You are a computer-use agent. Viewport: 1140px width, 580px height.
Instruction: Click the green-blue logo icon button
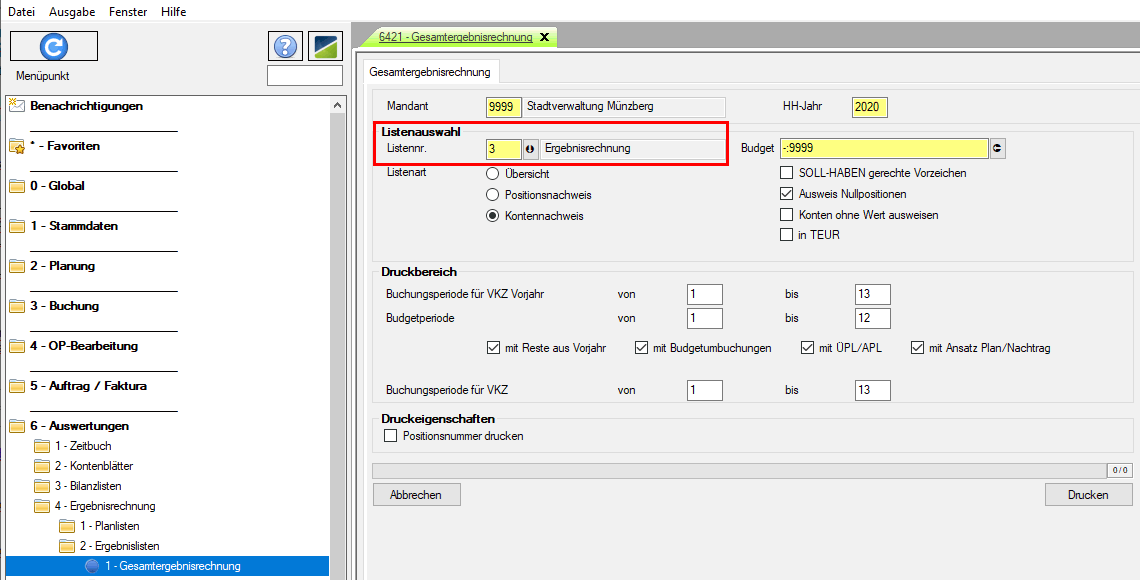coord(325,46)
